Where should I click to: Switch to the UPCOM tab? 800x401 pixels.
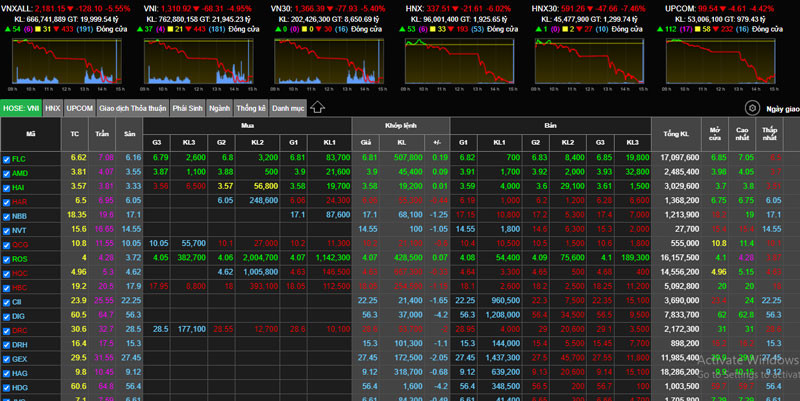point(80,107)
